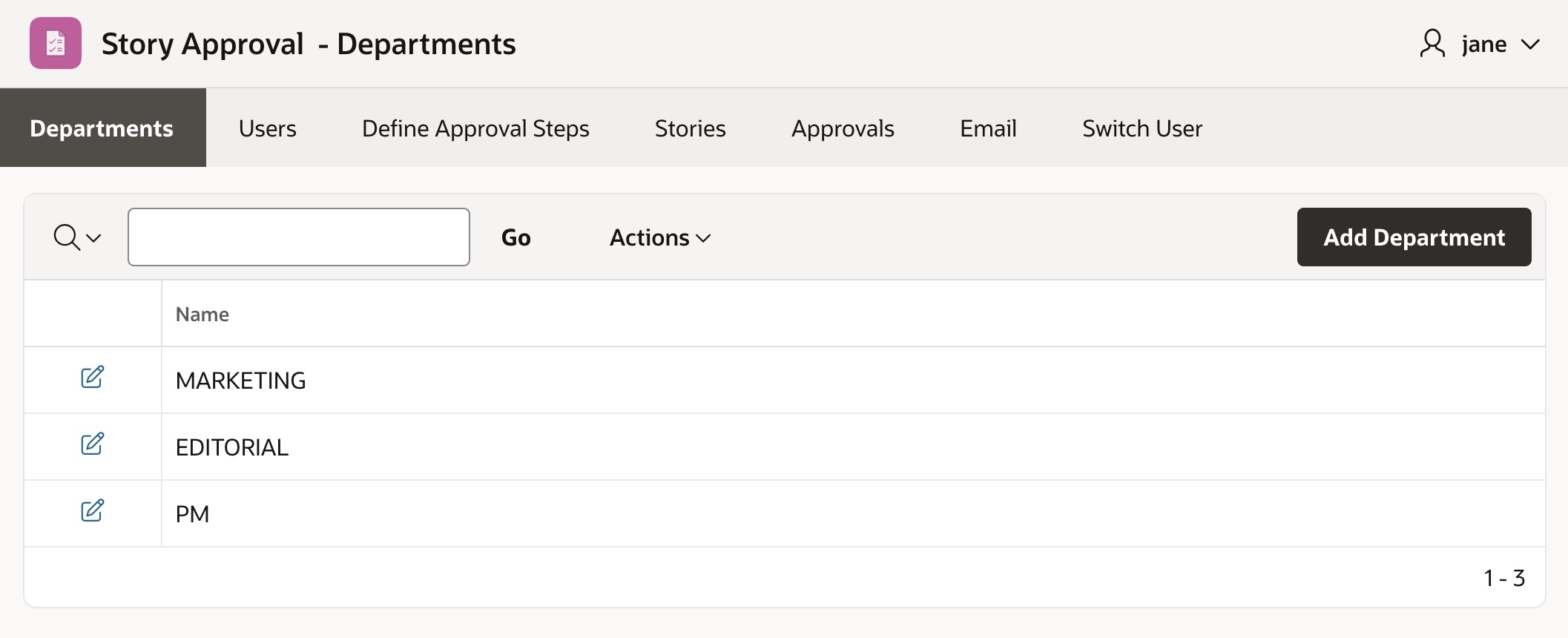1568x638 pixels.
Task: Click the Name column header
Action: (x=202, y=315)
